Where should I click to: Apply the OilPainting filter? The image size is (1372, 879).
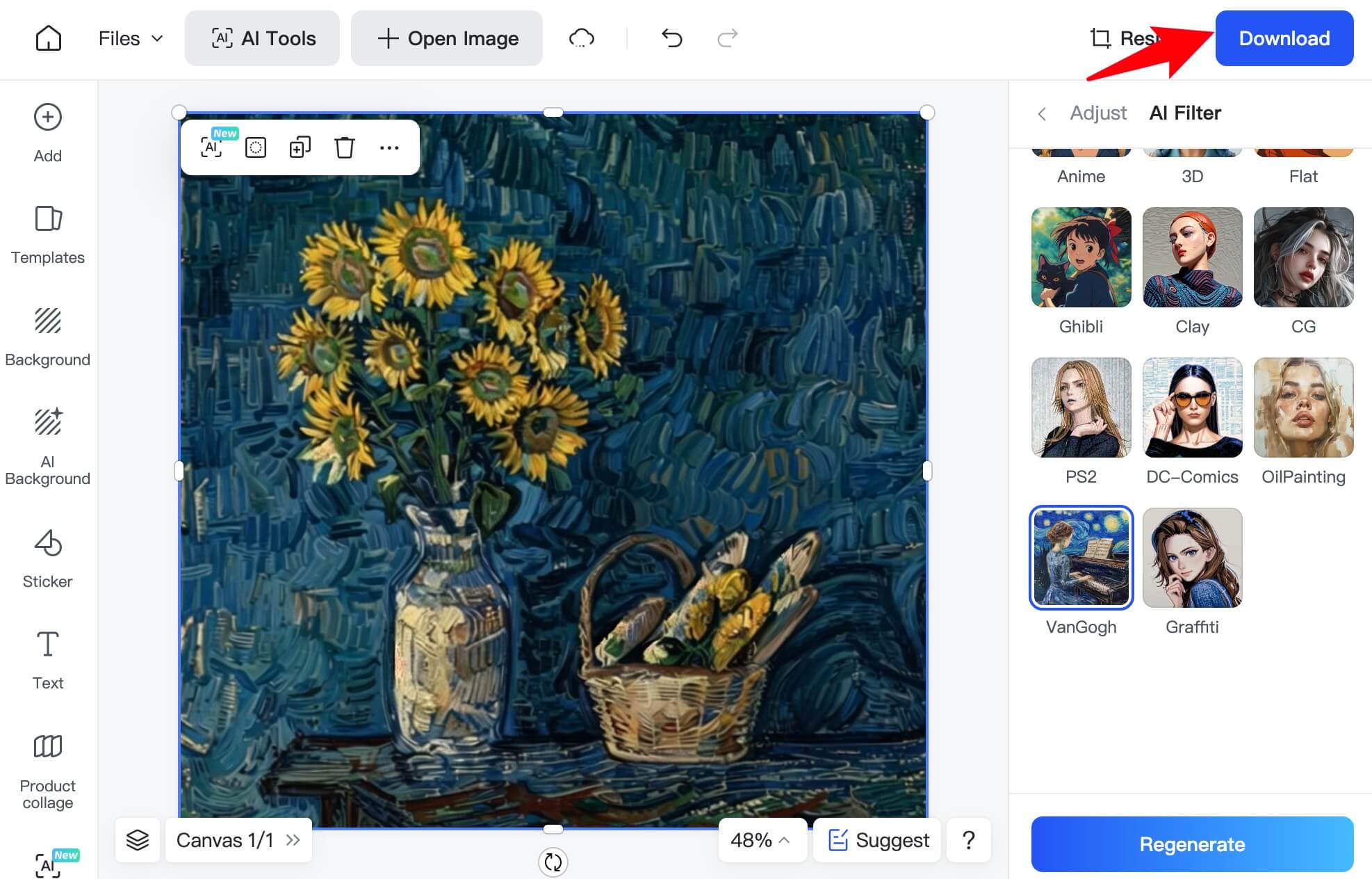coord(1303,408)
